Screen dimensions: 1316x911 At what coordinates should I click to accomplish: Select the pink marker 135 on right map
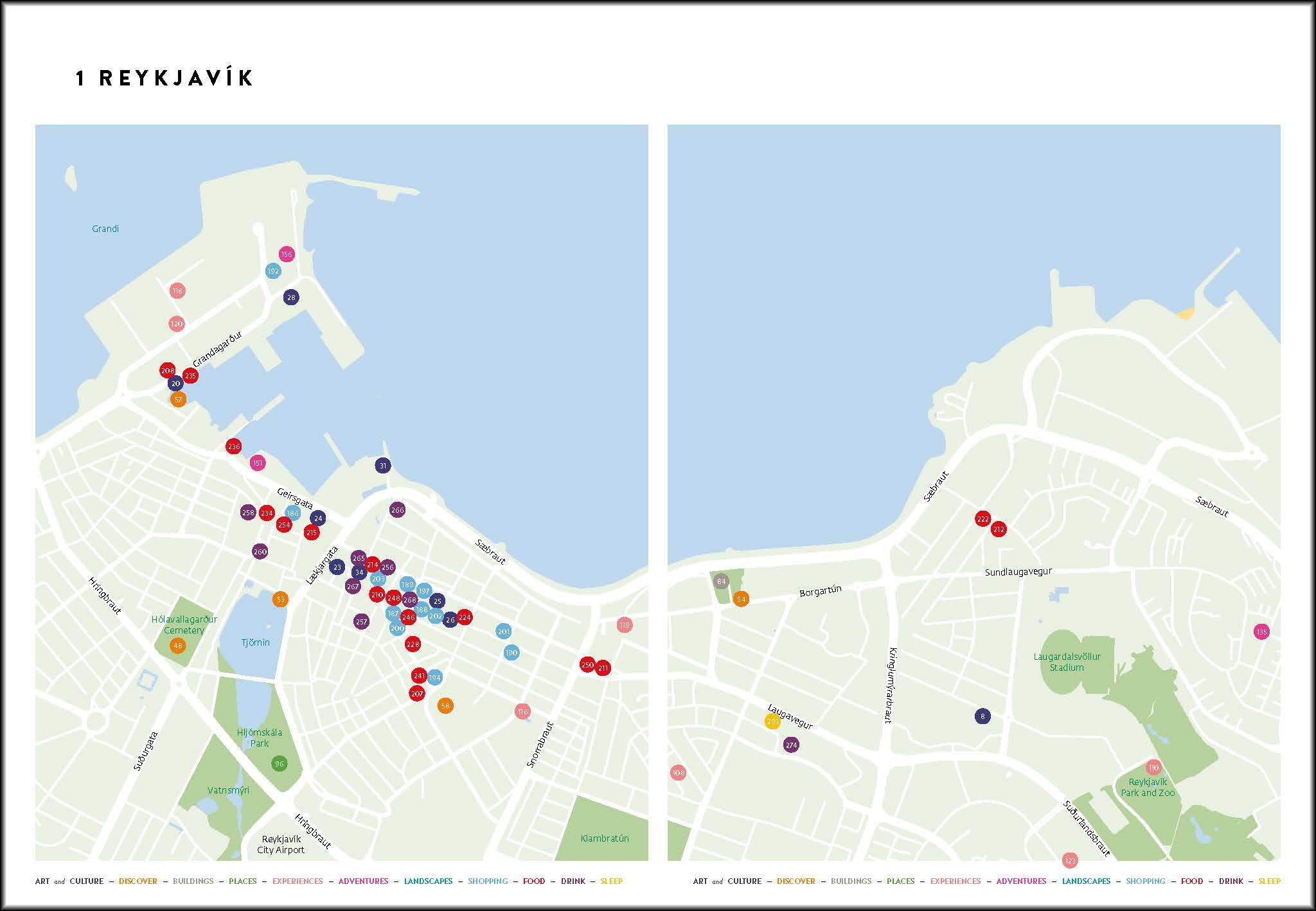click(x=1261, y=632)
